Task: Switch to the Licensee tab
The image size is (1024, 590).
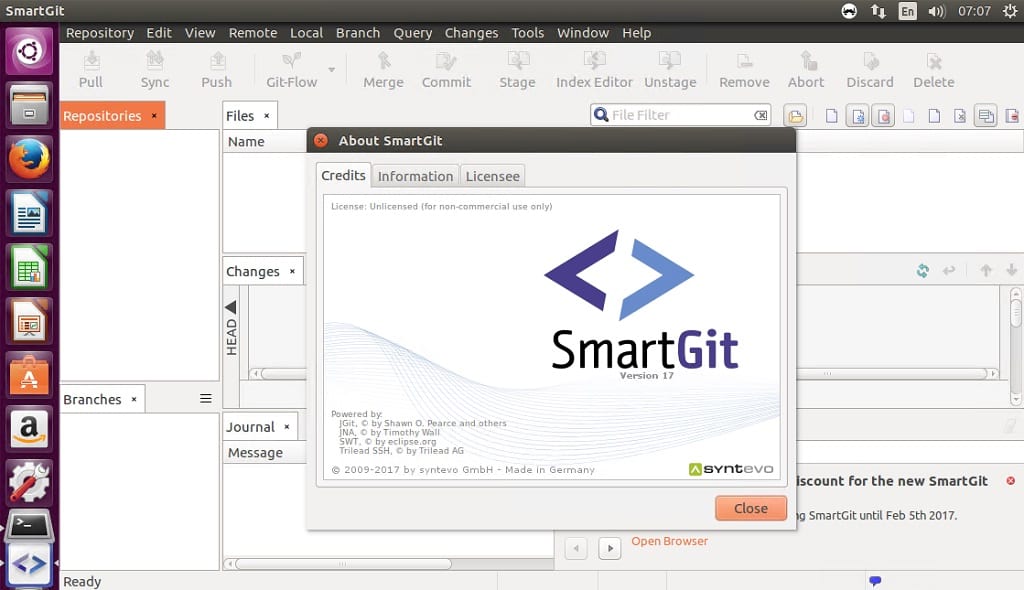Action: click(492, 176)
